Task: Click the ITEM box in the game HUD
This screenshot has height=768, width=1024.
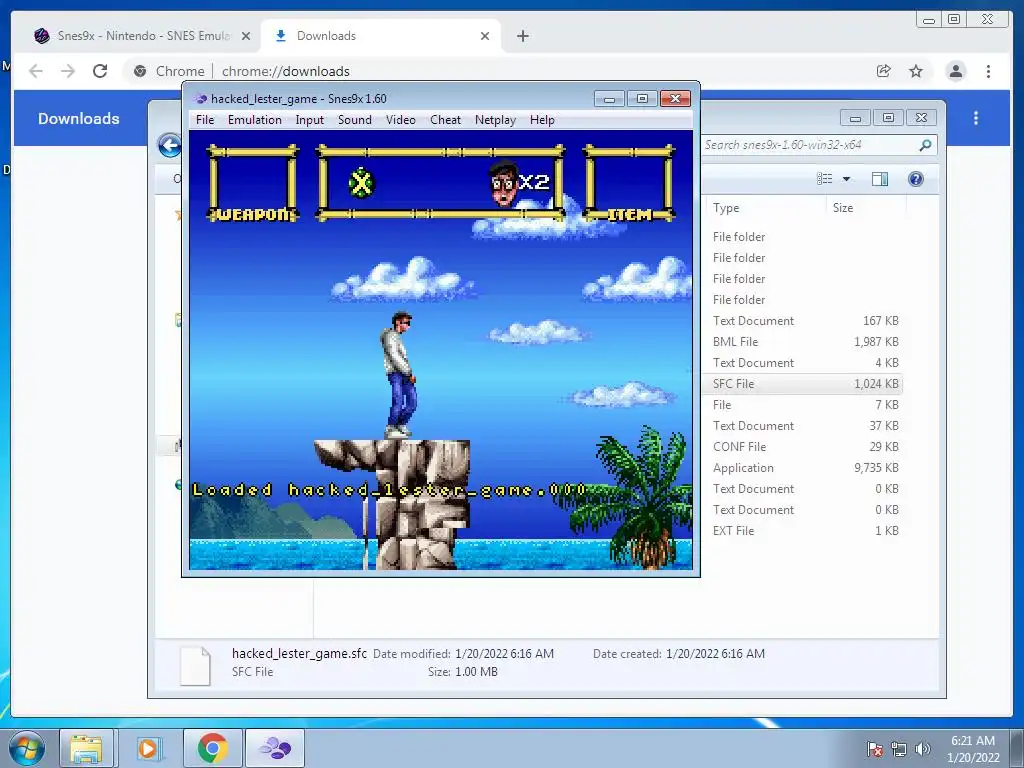Action: [629, 184]
